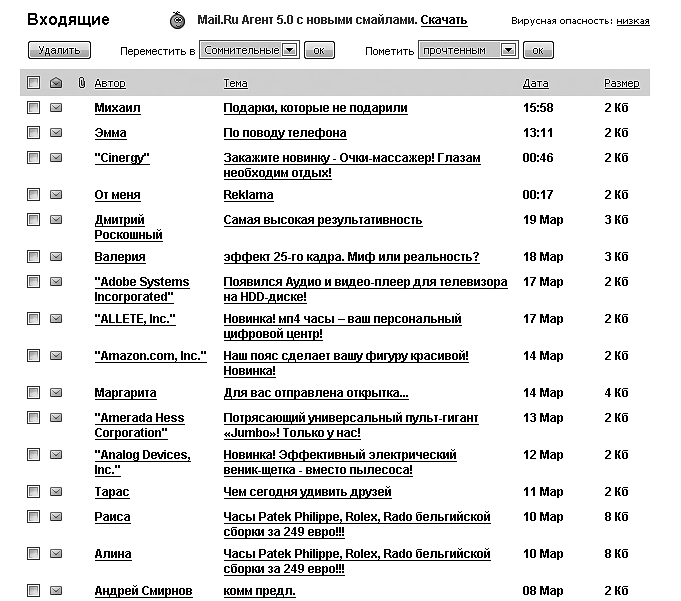Open the Reklama message

pyautogui.click(x=248, y=195)
